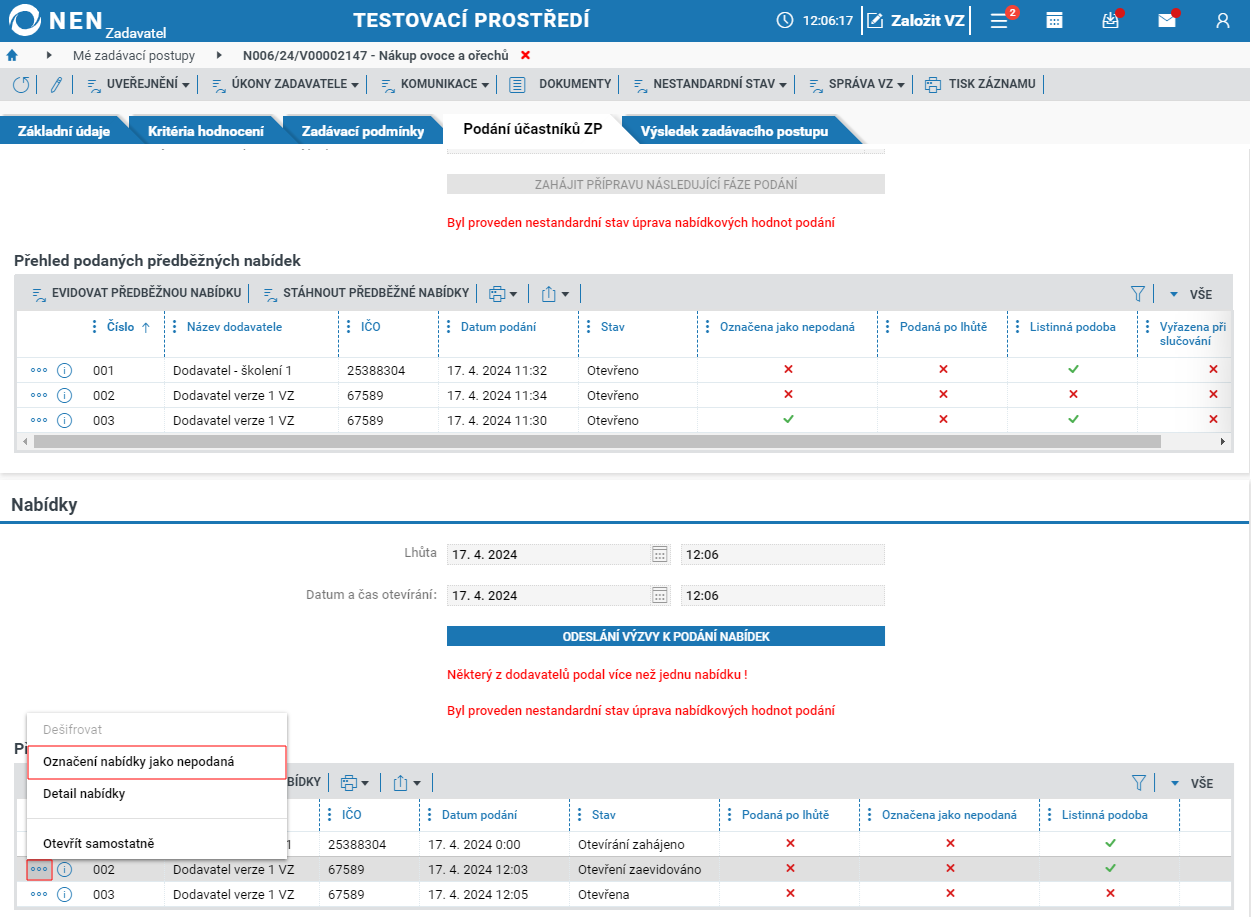Viewport: 1251px width, 917px height.
Task: Open the mail envelope icon
Action: pyautogui.click(x=1167, y=20)
